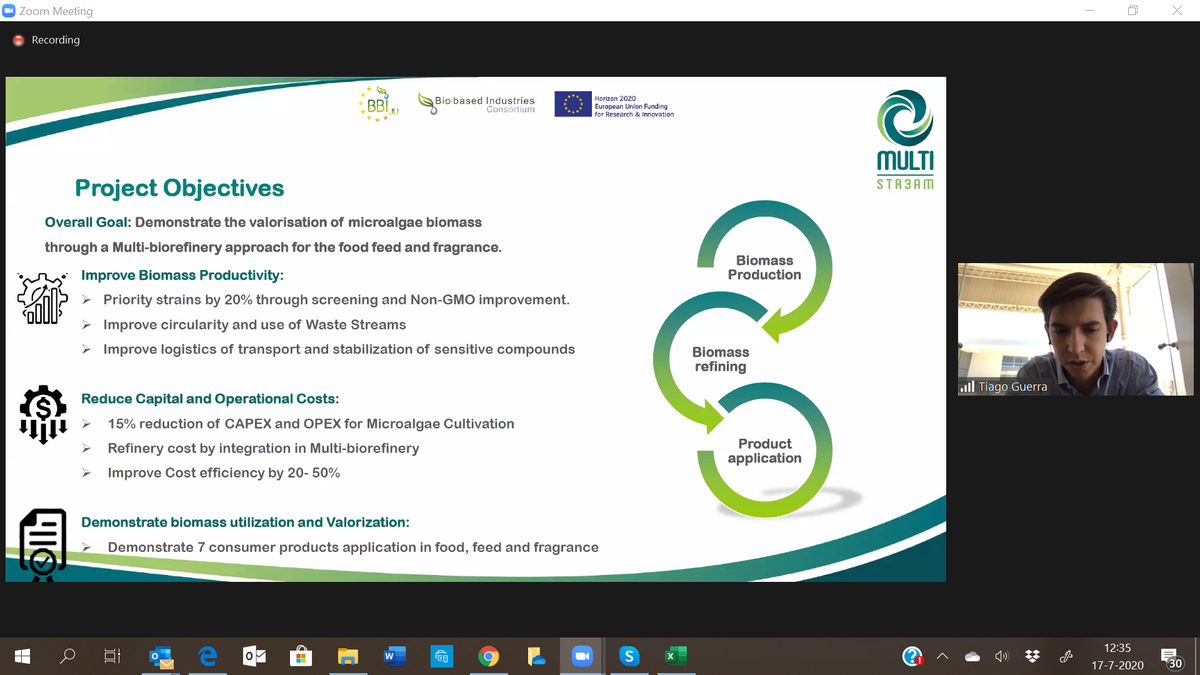The height and width of the screenshot is (675, 1200).
Task: Show hidden system tray icons
Action: tap(942, 657)
